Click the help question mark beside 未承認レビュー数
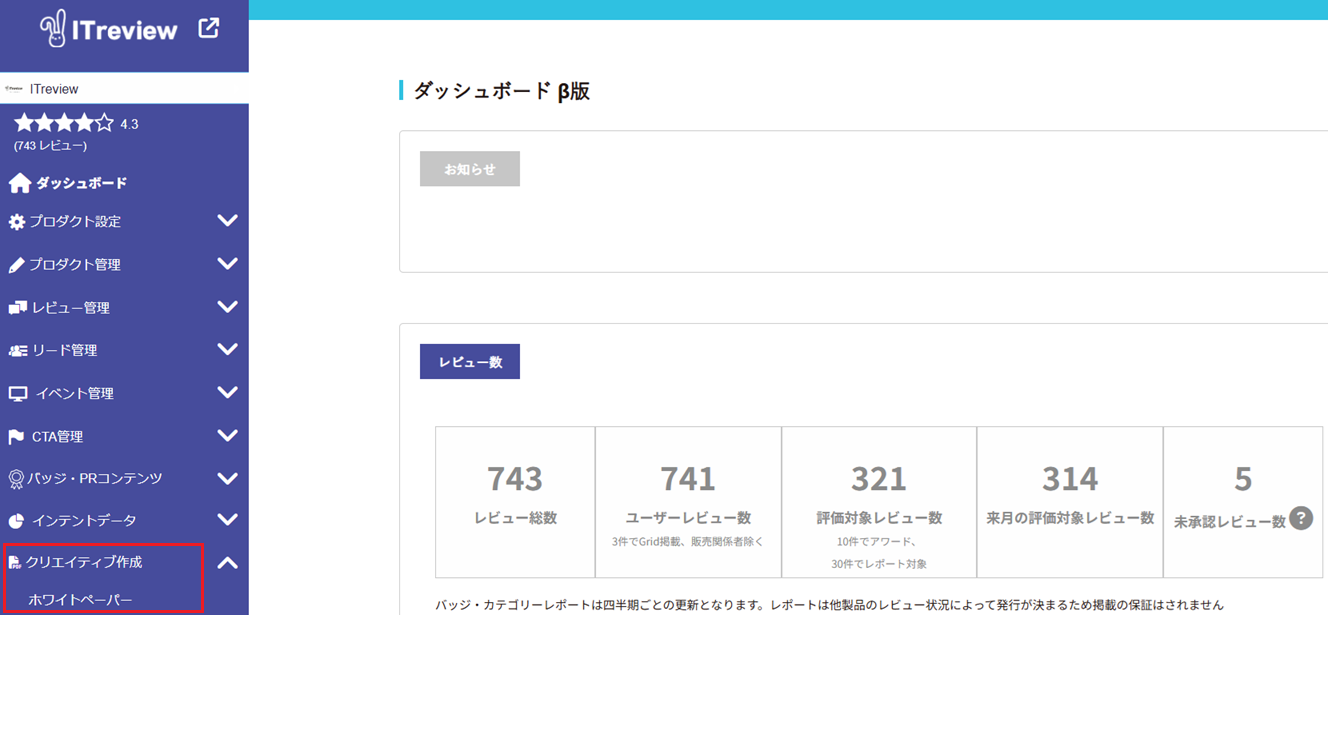Viewport: 1344px width, 733px height. (x=1300, y=518)
